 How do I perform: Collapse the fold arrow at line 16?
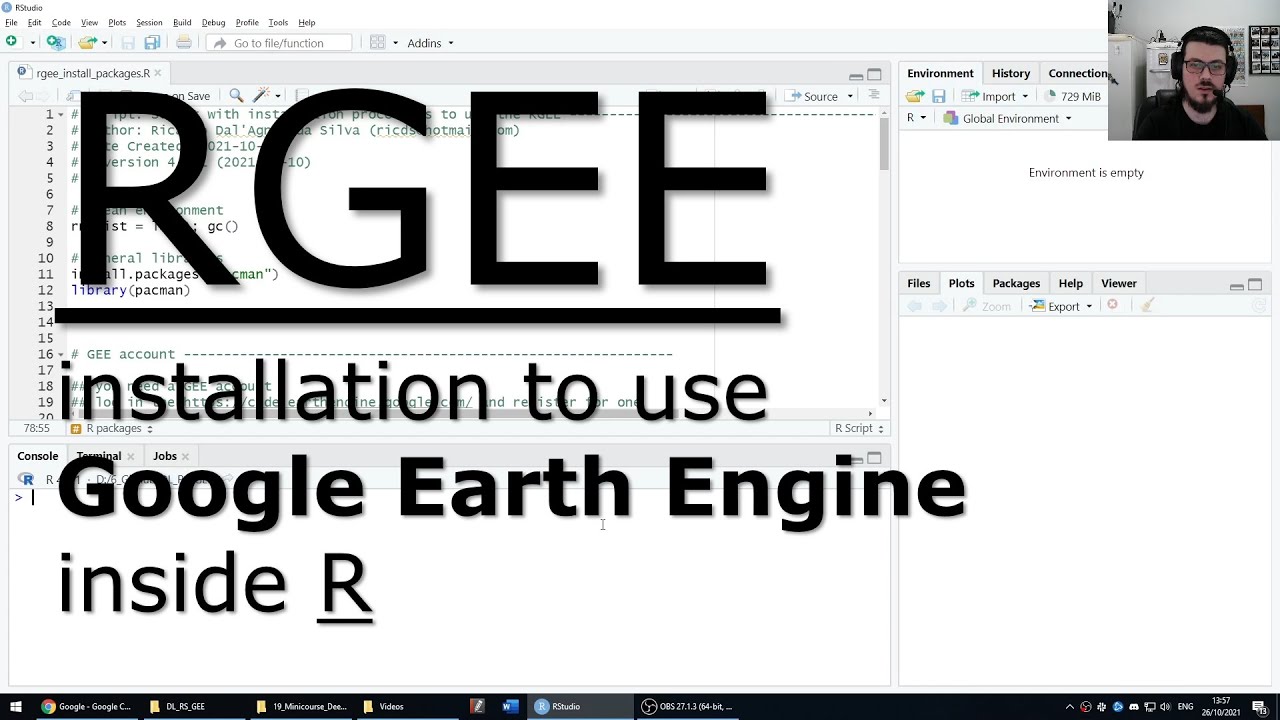click(x=62, y=354)
